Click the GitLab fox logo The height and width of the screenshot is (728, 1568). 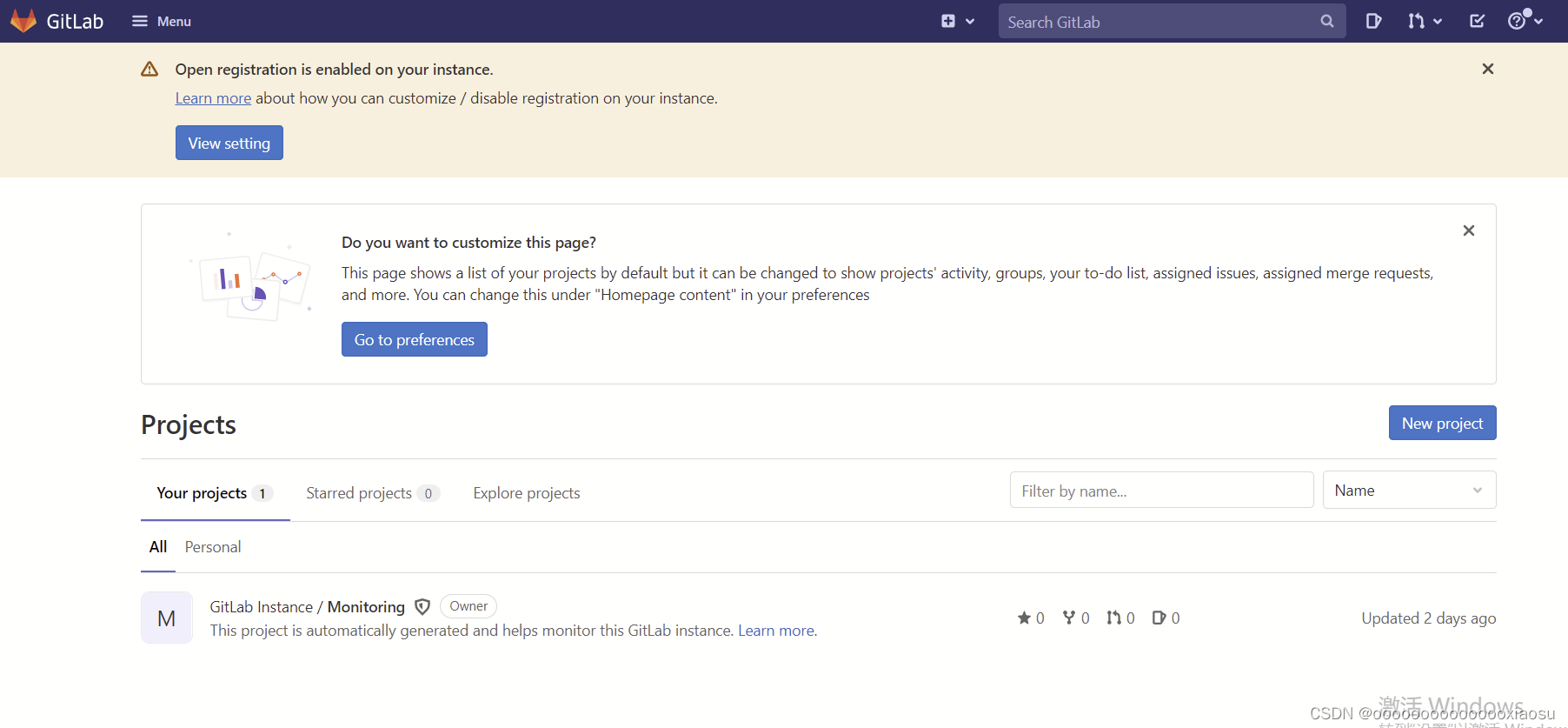pyautogui.click(x=23, y=21)
